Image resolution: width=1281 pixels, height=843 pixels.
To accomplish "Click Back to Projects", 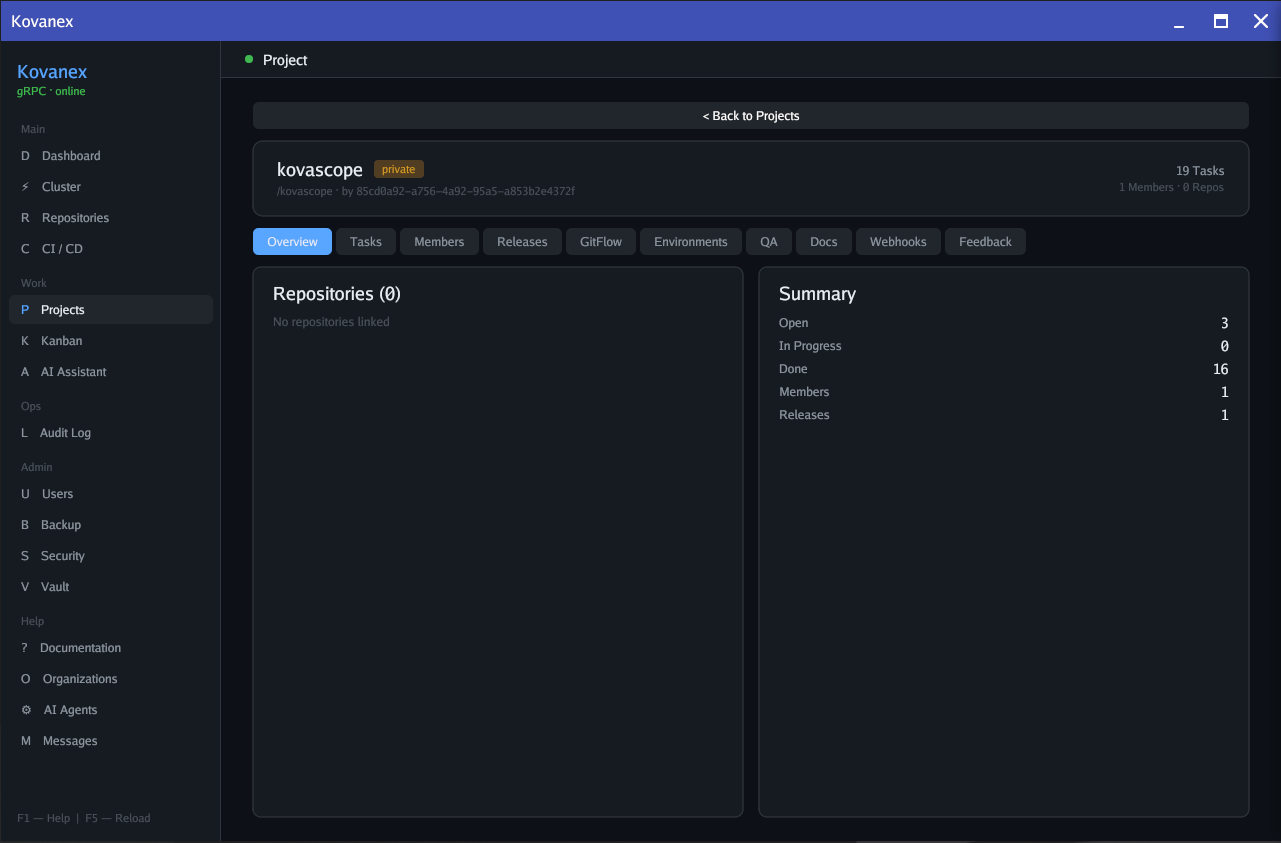I will (x=750, y=115).
